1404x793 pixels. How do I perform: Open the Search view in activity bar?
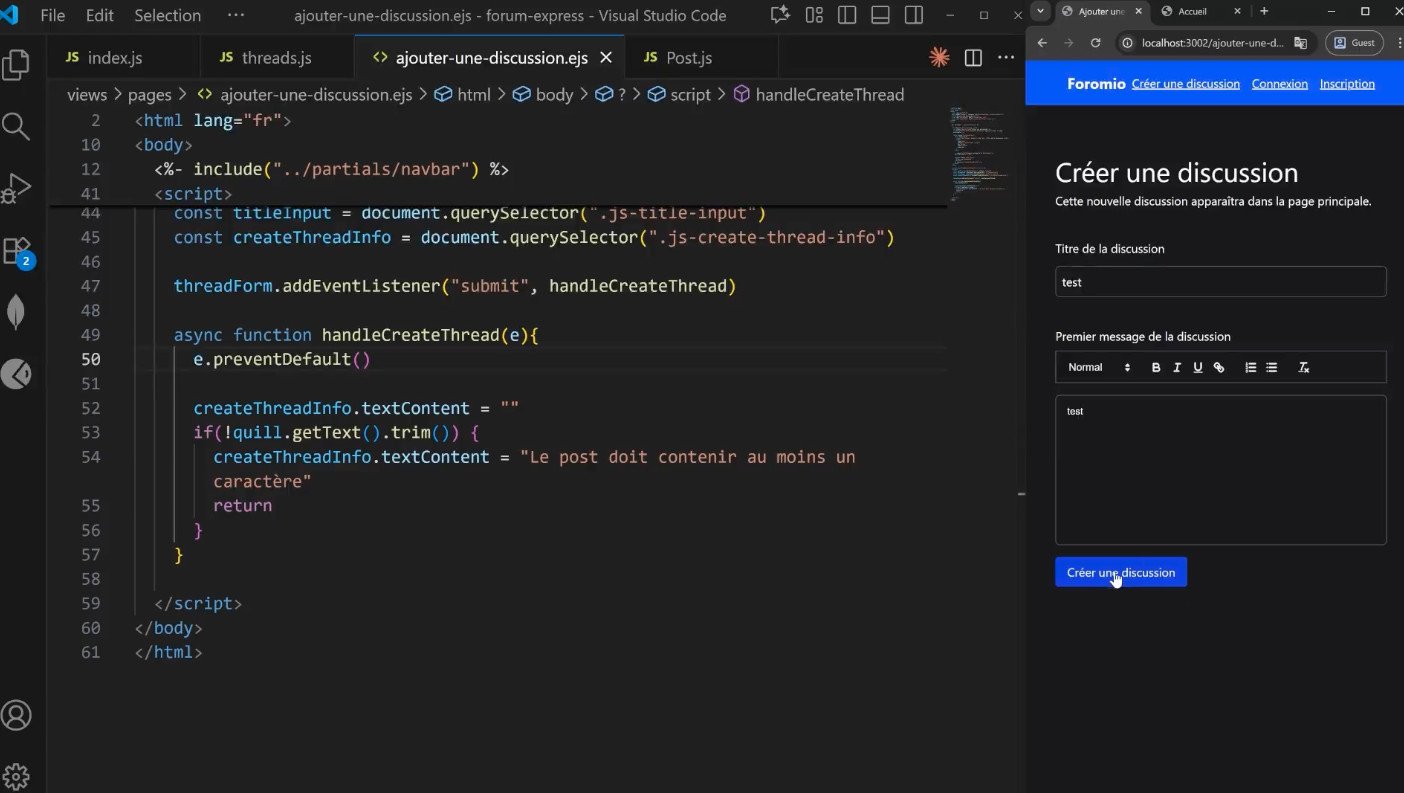point(16,126)
